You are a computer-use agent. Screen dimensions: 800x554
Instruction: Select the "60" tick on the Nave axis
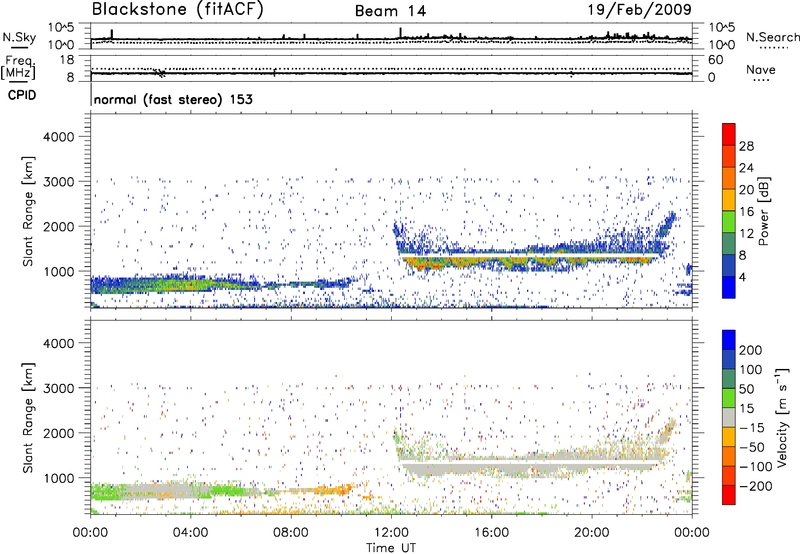click(x=715, y=60)
